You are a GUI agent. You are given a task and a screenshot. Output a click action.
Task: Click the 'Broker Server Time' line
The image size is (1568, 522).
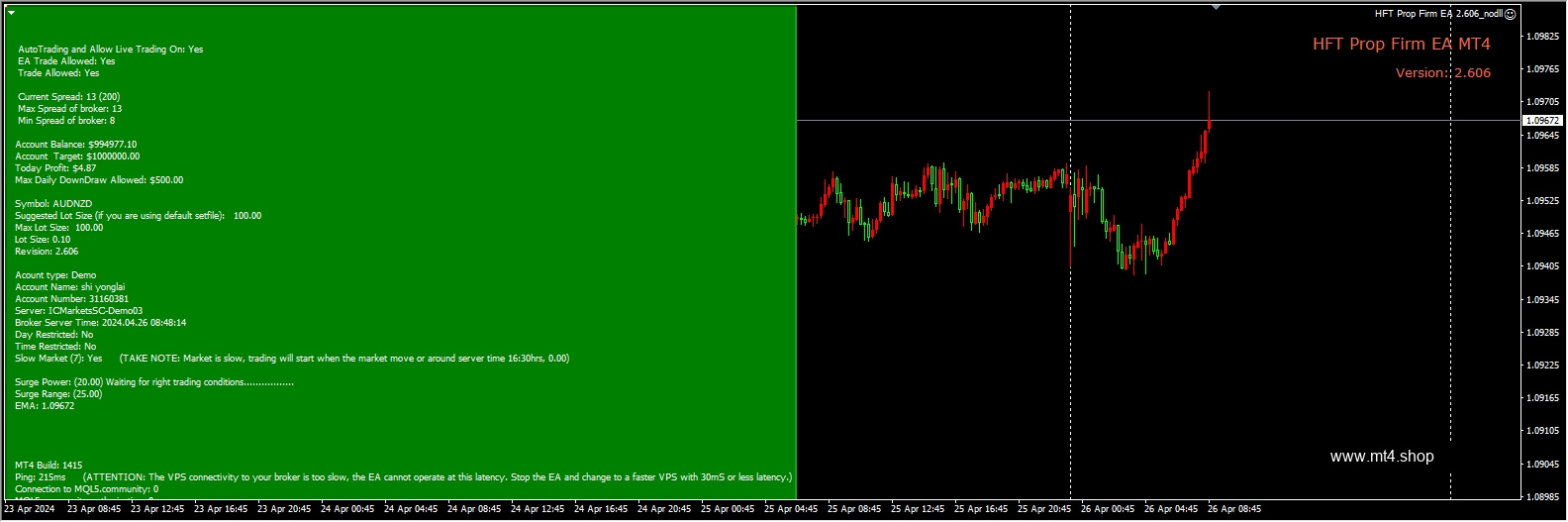100,323
